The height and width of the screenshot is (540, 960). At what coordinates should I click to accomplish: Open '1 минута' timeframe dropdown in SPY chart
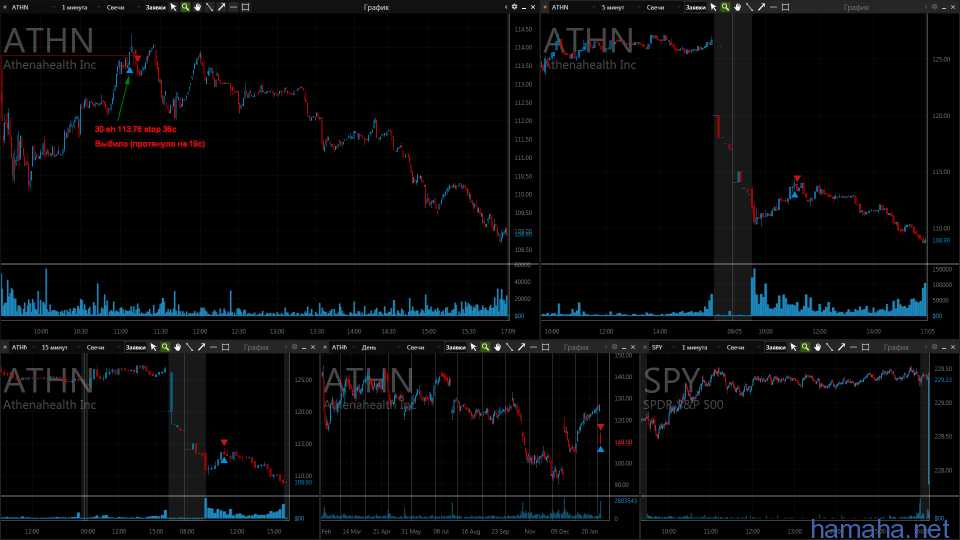click(700, 348)
